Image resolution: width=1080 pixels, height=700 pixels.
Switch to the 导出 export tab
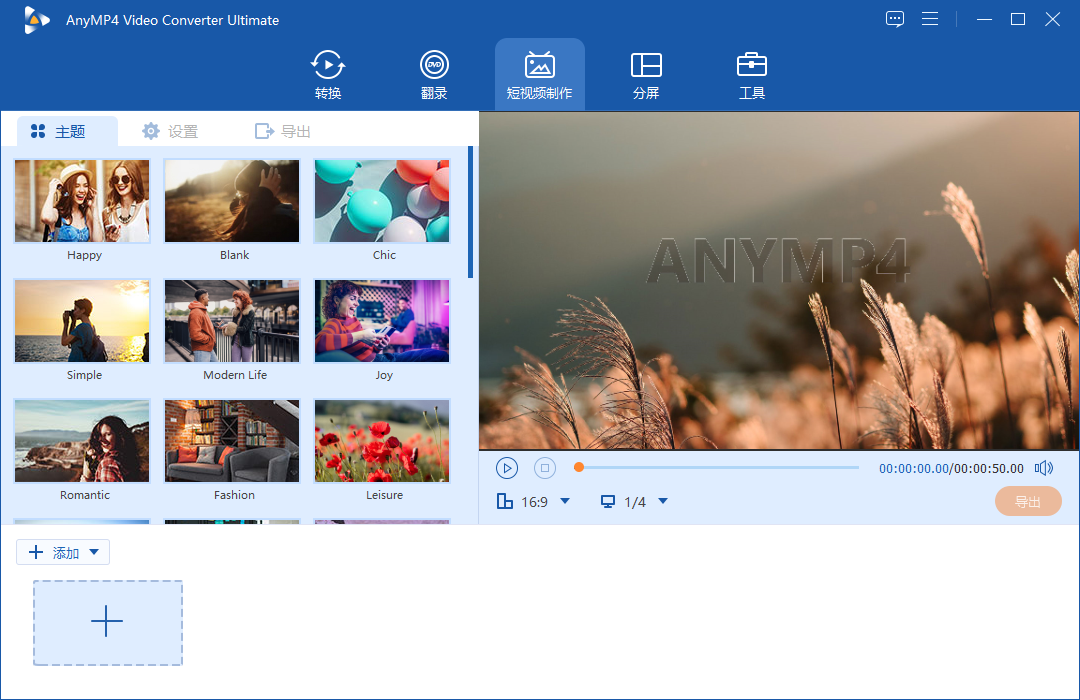tap(282, 130)
